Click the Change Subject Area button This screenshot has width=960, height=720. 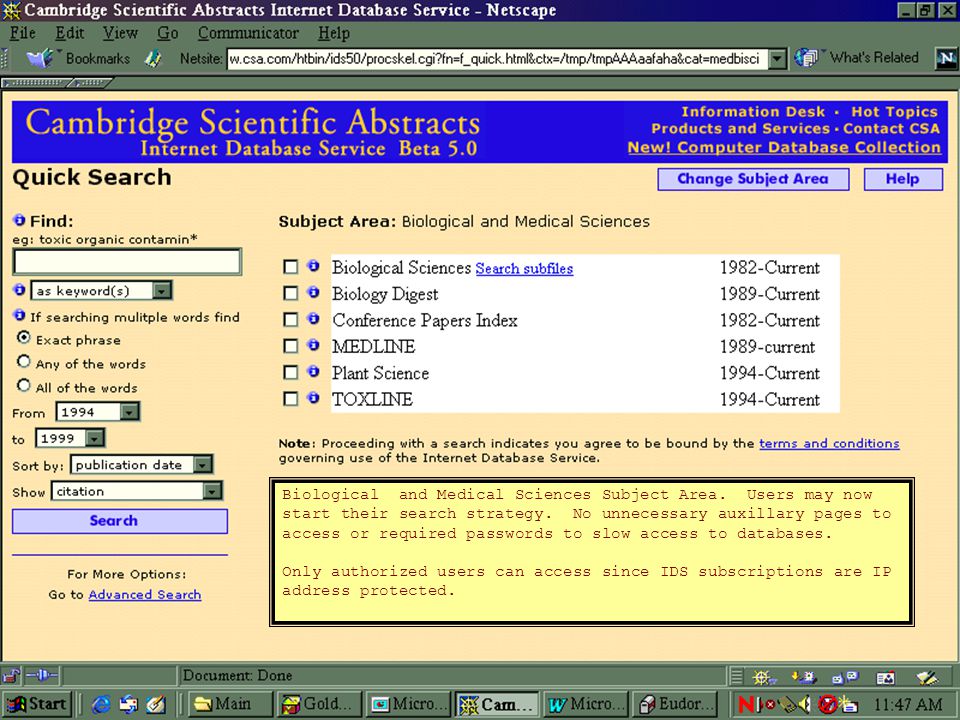(x=753, y=179)
